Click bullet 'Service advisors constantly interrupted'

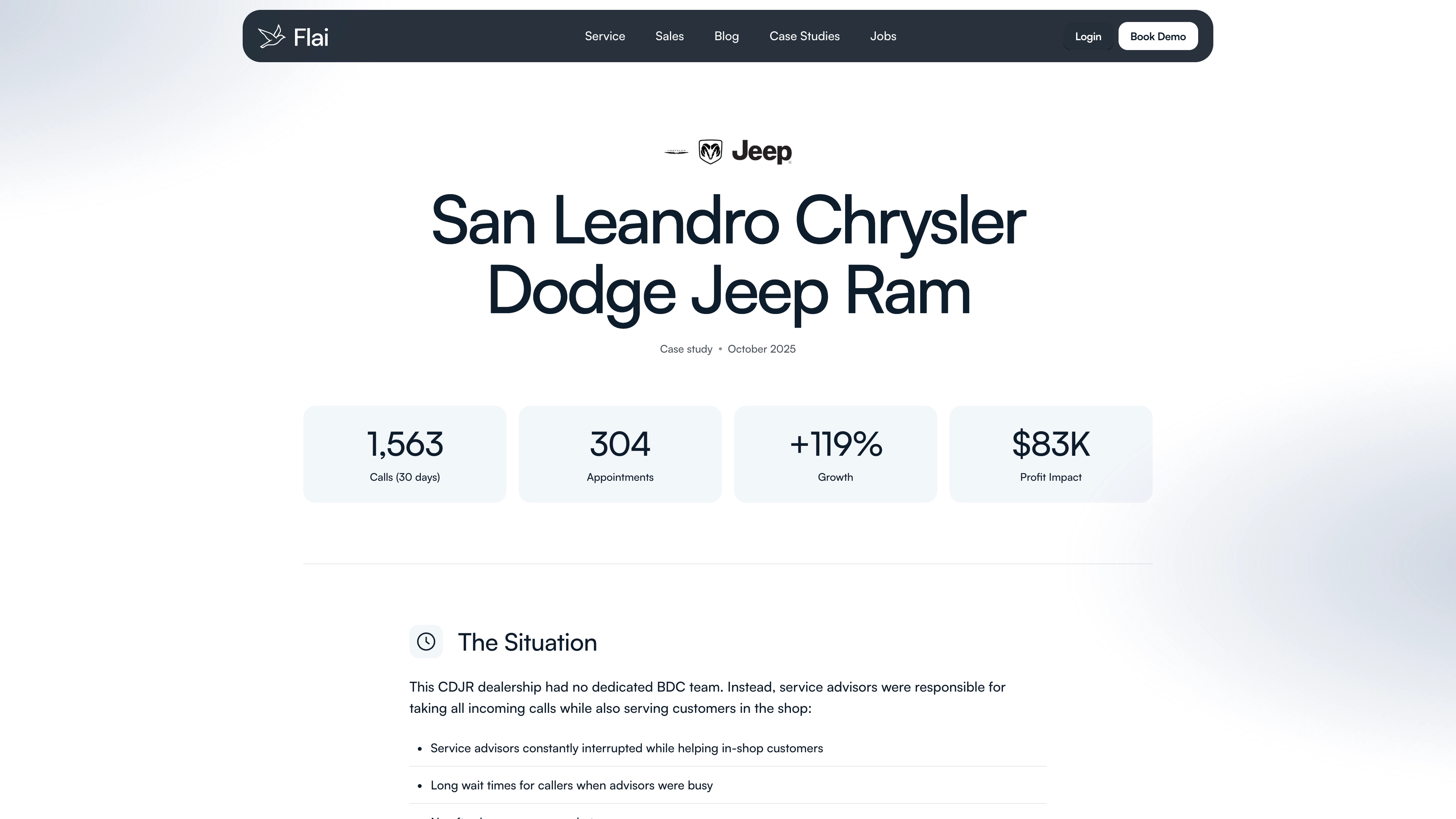[626, 748]
